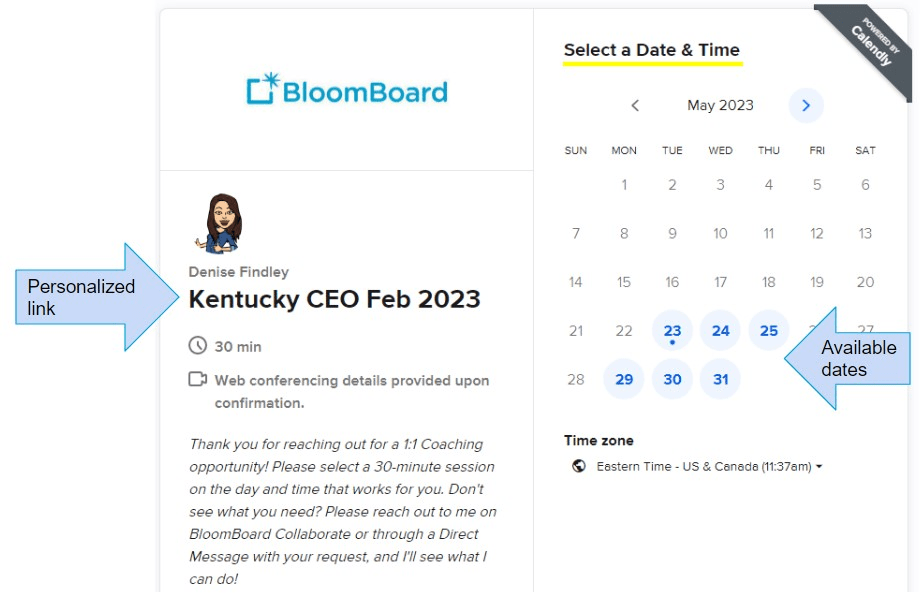Click the video camera web conferencing icon
The height and width of the screenshot is (603, 921).
click(197, 379)
